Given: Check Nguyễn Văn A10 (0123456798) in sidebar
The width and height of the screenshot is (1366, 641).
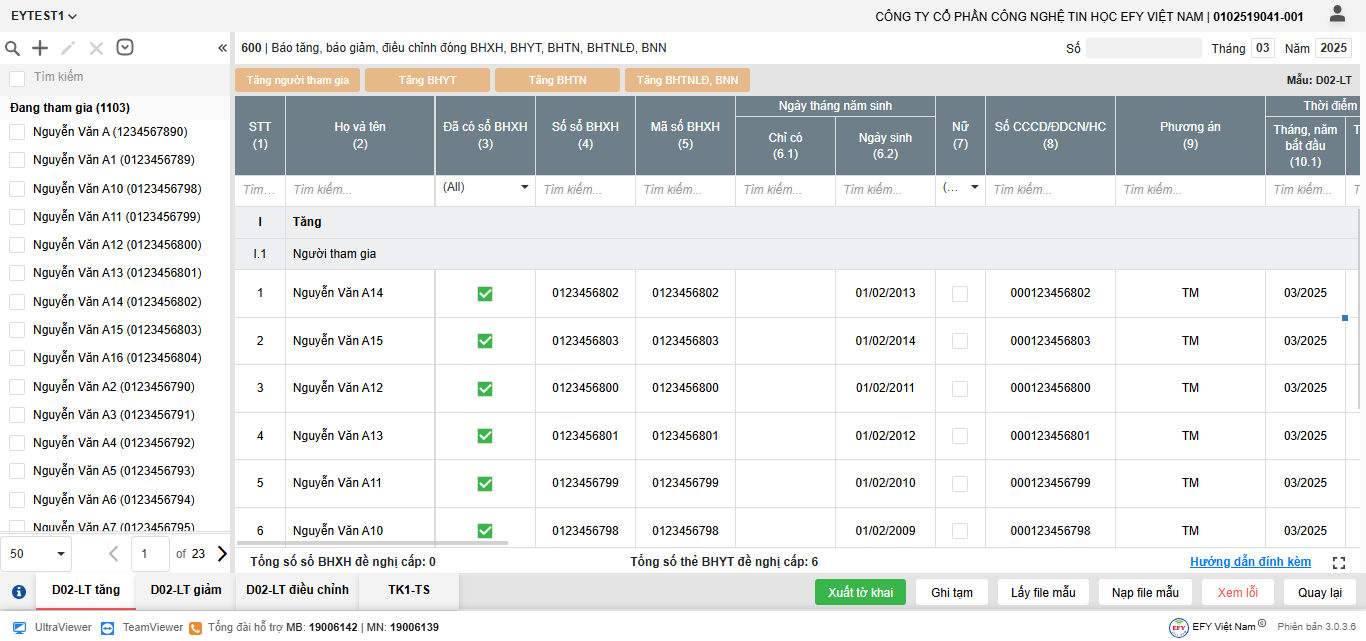Looking at the screenshot, I should (x=17, y=188).
